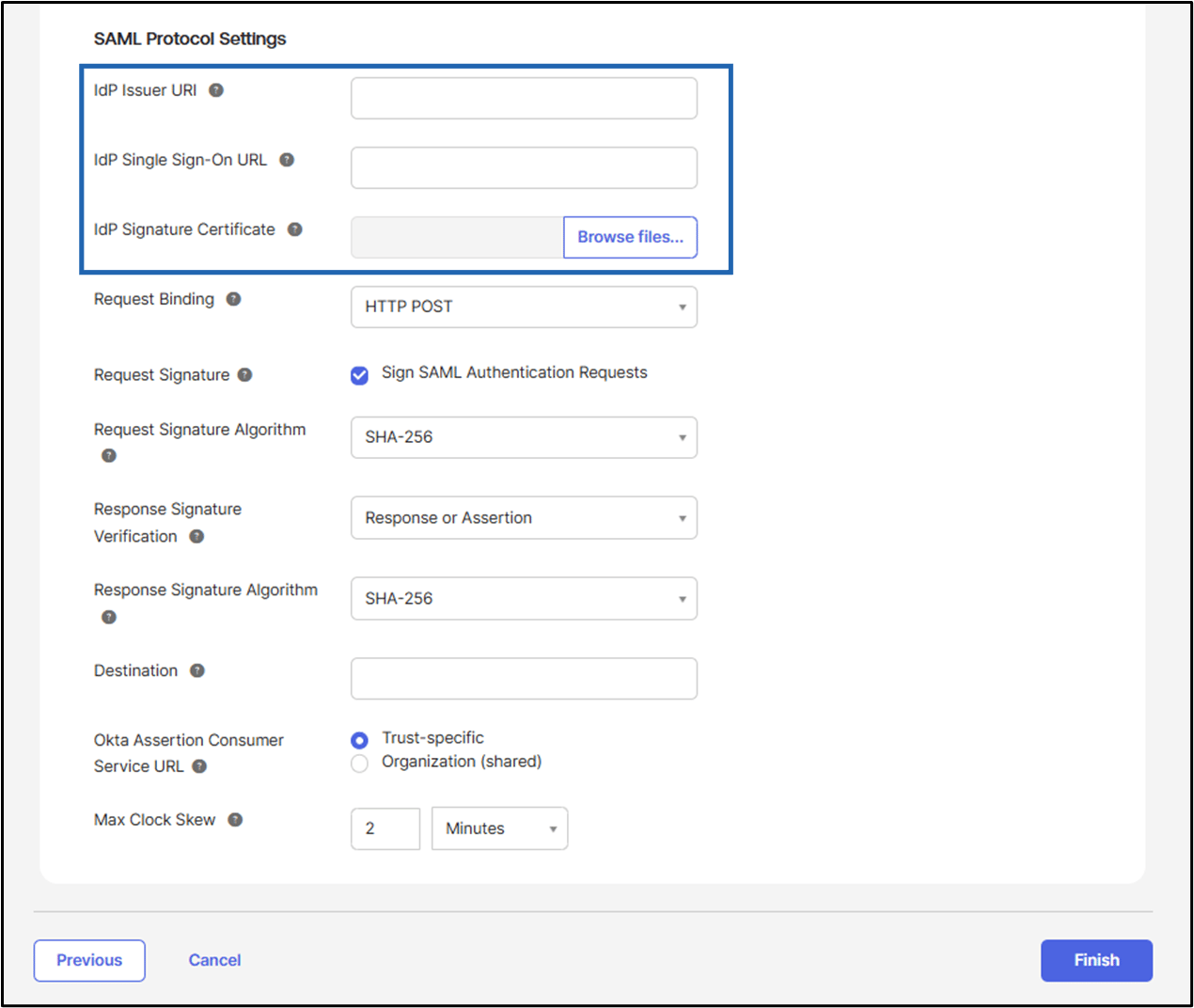1194x1008 pixels.
Task: Click the Sign SAML Authentication Requests label
Action: (x=514, y=372)
